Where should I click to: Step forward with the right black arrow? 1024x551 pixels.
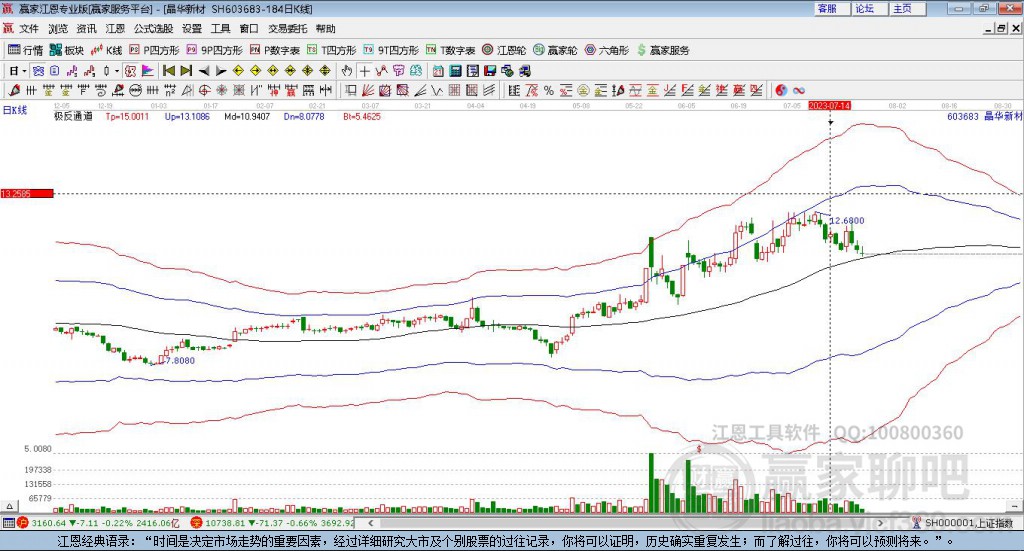(221, 71)
